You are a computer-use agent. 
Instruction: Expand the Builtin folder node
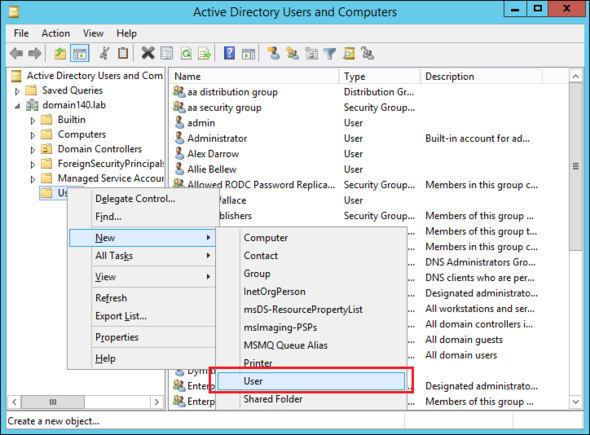(33, 120)
